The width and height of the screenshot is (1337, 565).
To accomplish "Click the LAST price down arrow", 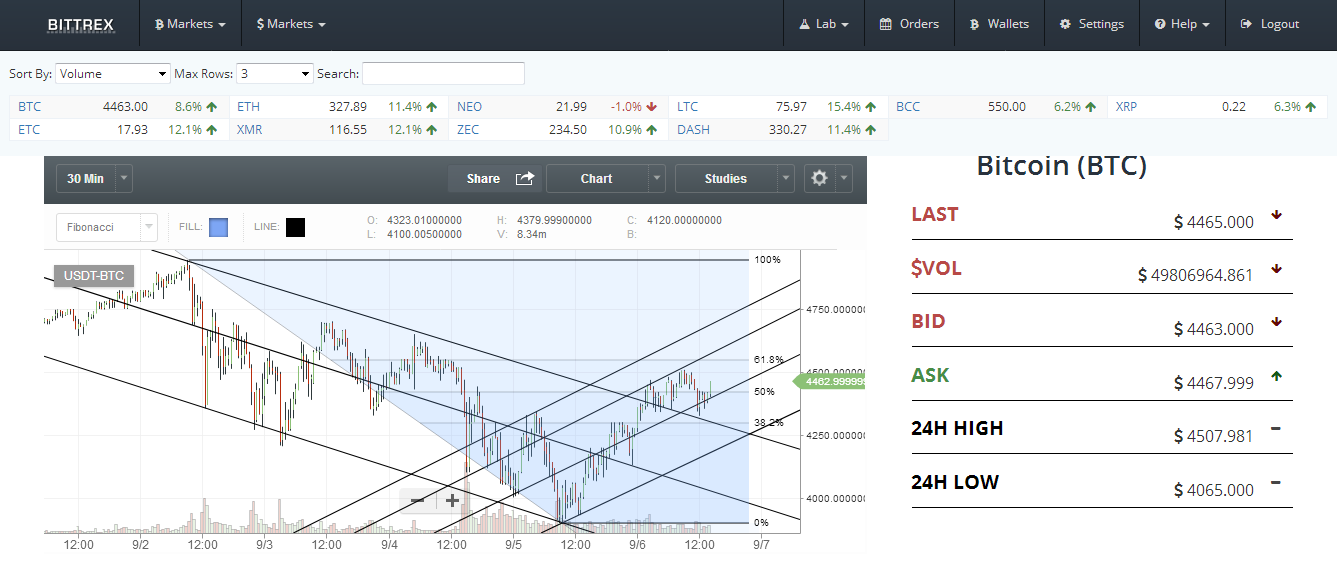I will (x=1276, y=214).
